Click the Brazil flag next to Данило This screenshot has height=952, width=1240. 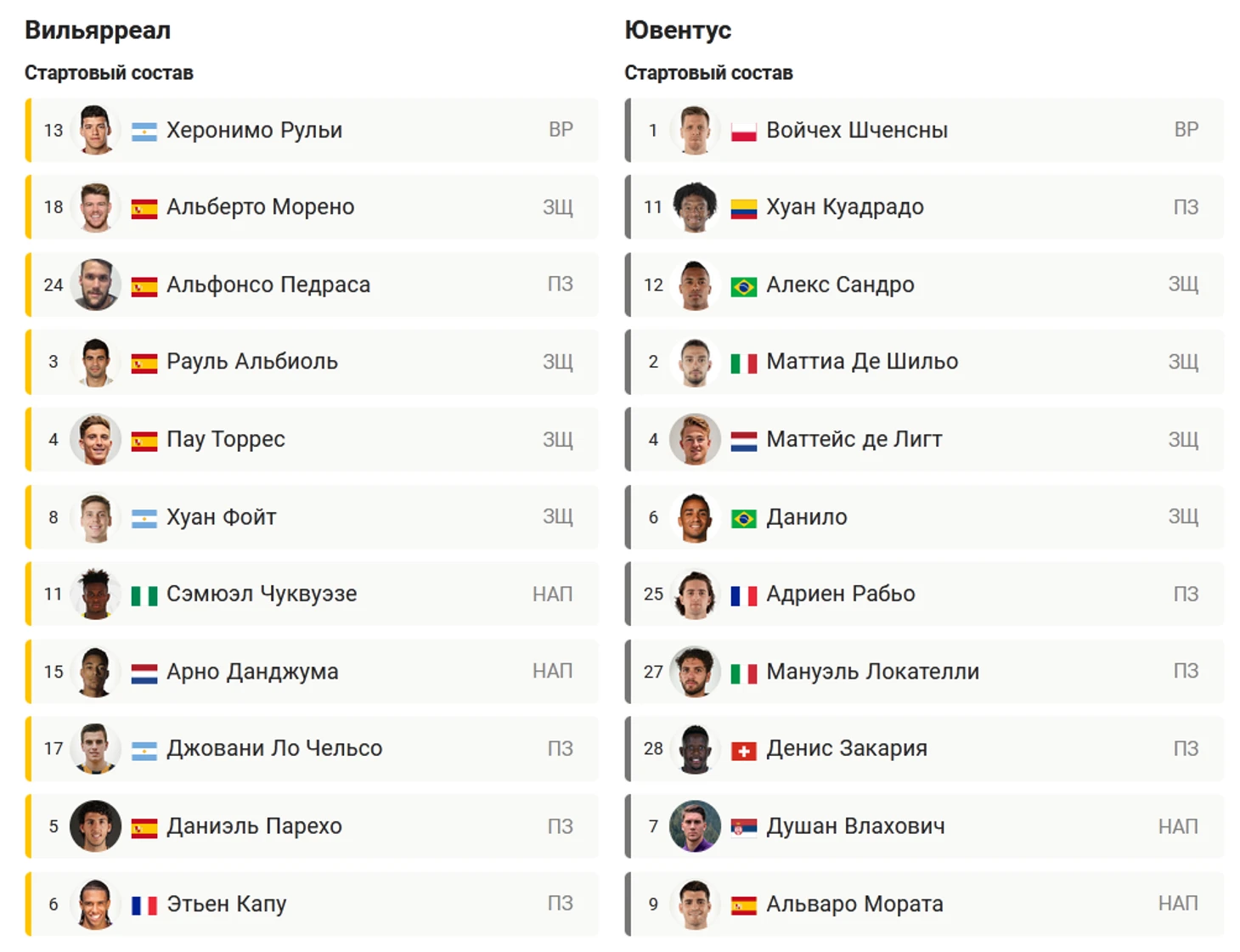pyautogui.click(x=744, y=518)
